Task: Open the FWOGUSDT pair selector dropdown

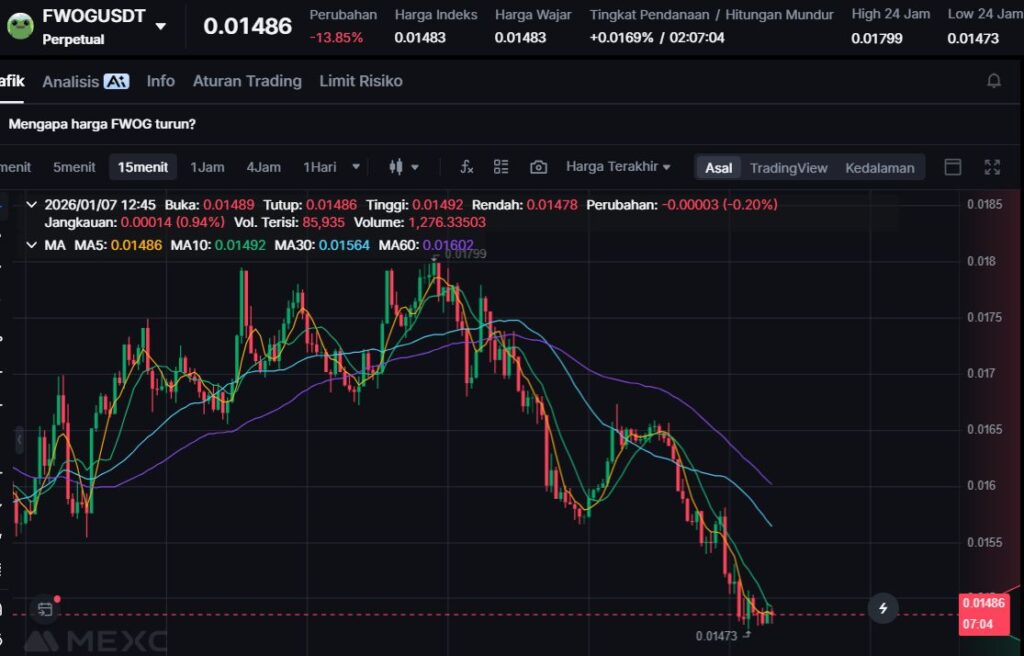Action: click(x=161, y=26)
